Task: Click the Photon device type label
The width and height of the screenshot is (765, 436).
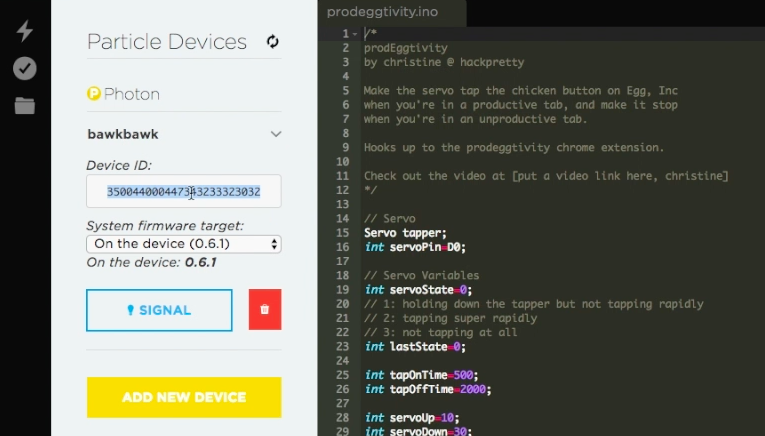Action: coord(132,94)
